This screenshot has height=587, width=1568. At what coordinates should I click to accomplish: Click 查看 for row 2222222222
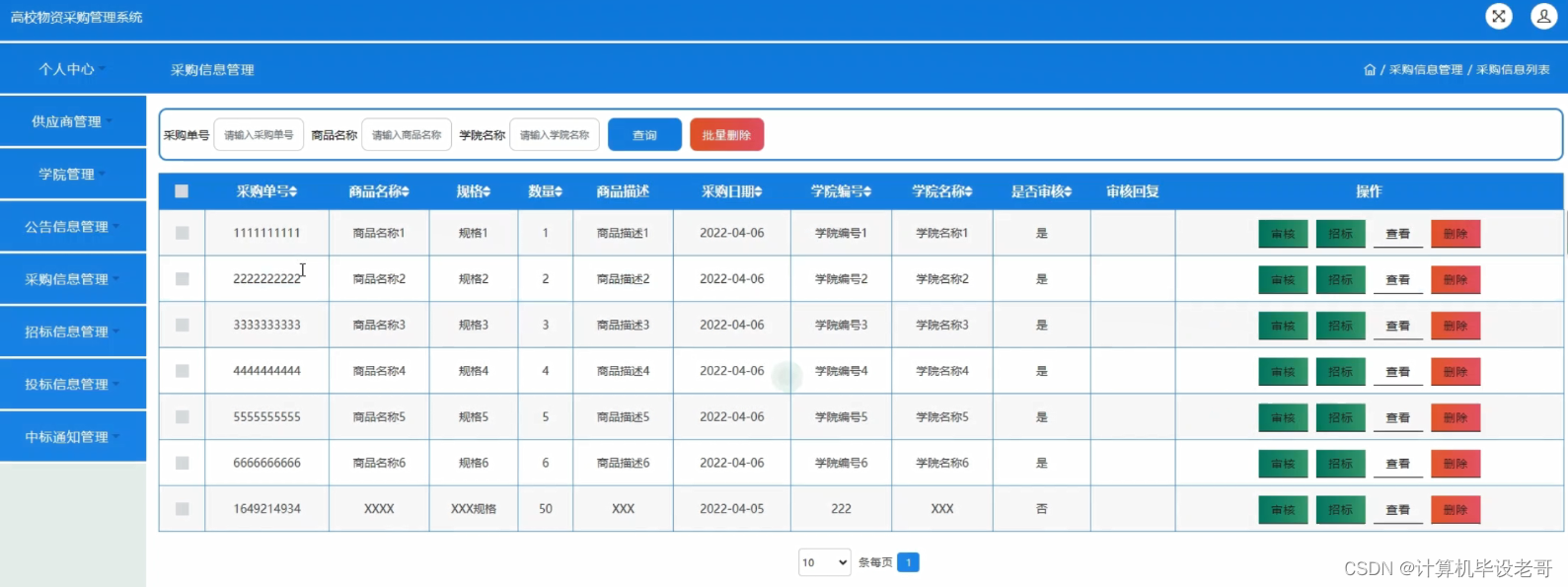pyautogui.click(x=1398, y=280)
